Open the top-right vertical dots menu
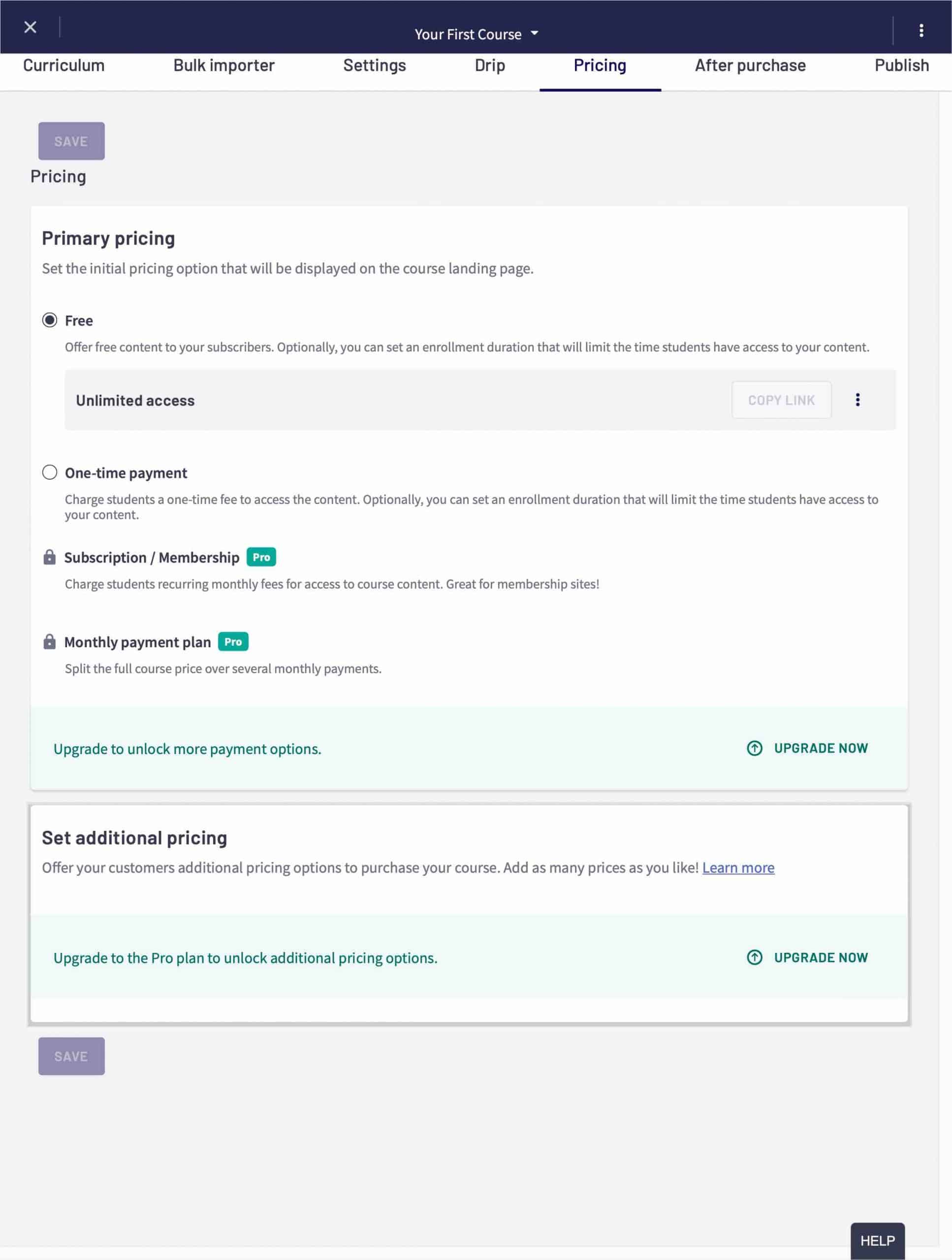The width and height of the screenshot is (952, 1260). tap(920, 31)
